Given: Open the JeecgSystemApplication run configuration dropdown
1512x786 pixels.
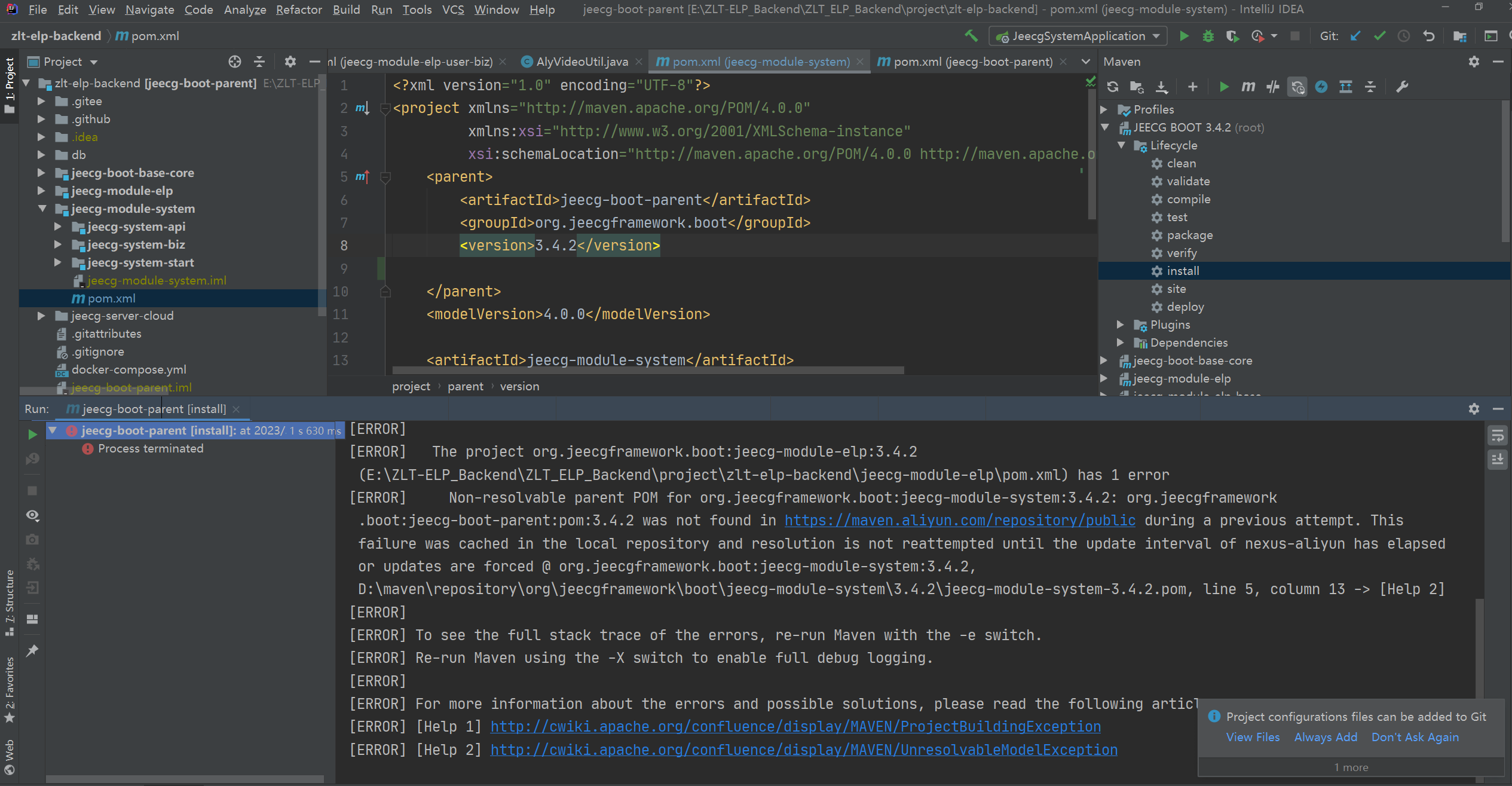Looking at the screenshot, I should tap(1078, 36).
